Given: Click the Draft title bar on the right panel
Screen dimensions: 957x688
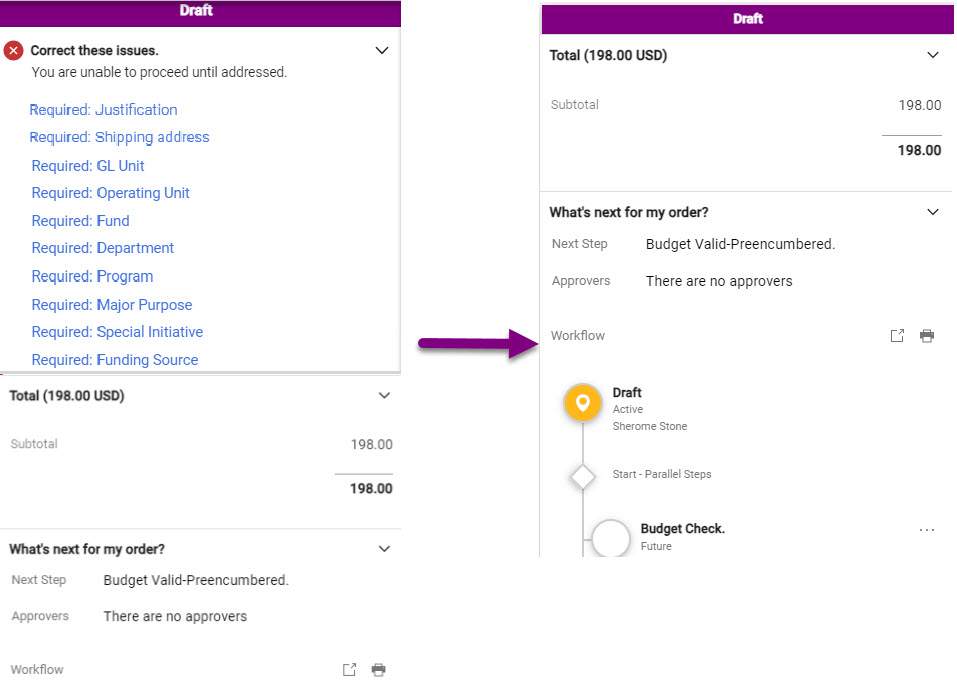Looking at the screenshot, I should coord(747,18).
